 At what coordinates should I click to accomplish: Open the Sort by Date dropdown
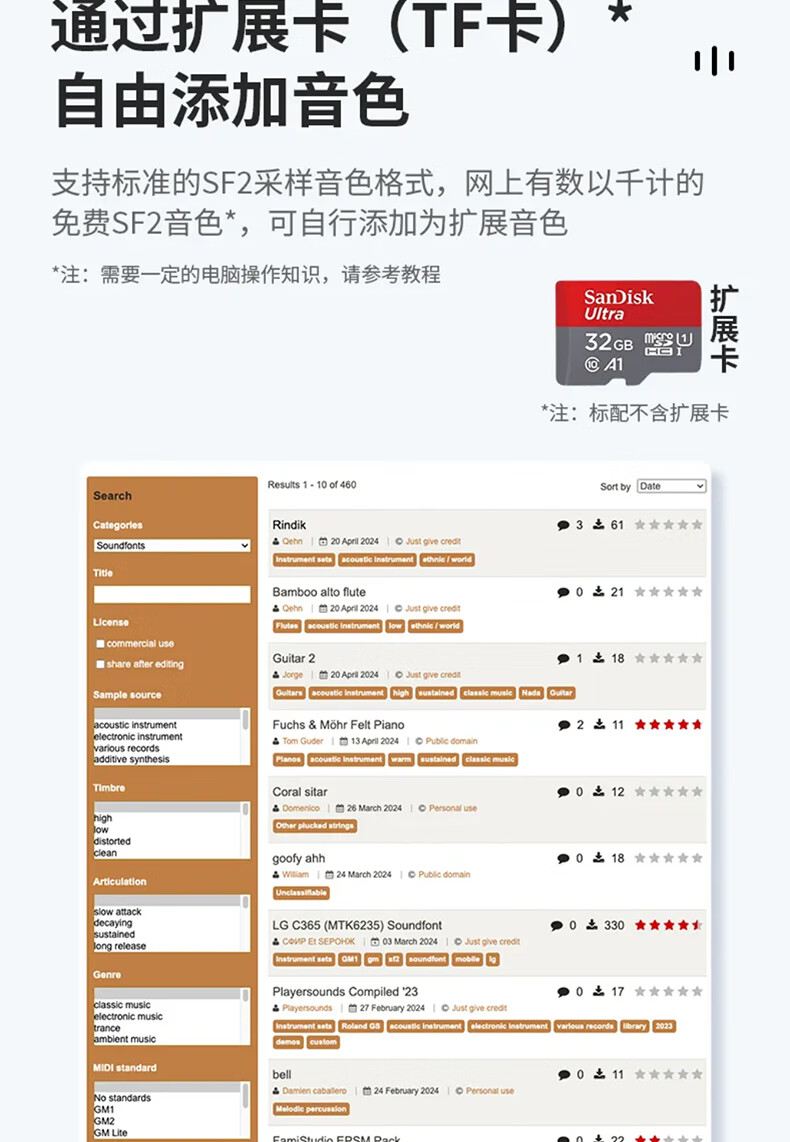coord(671,487)
